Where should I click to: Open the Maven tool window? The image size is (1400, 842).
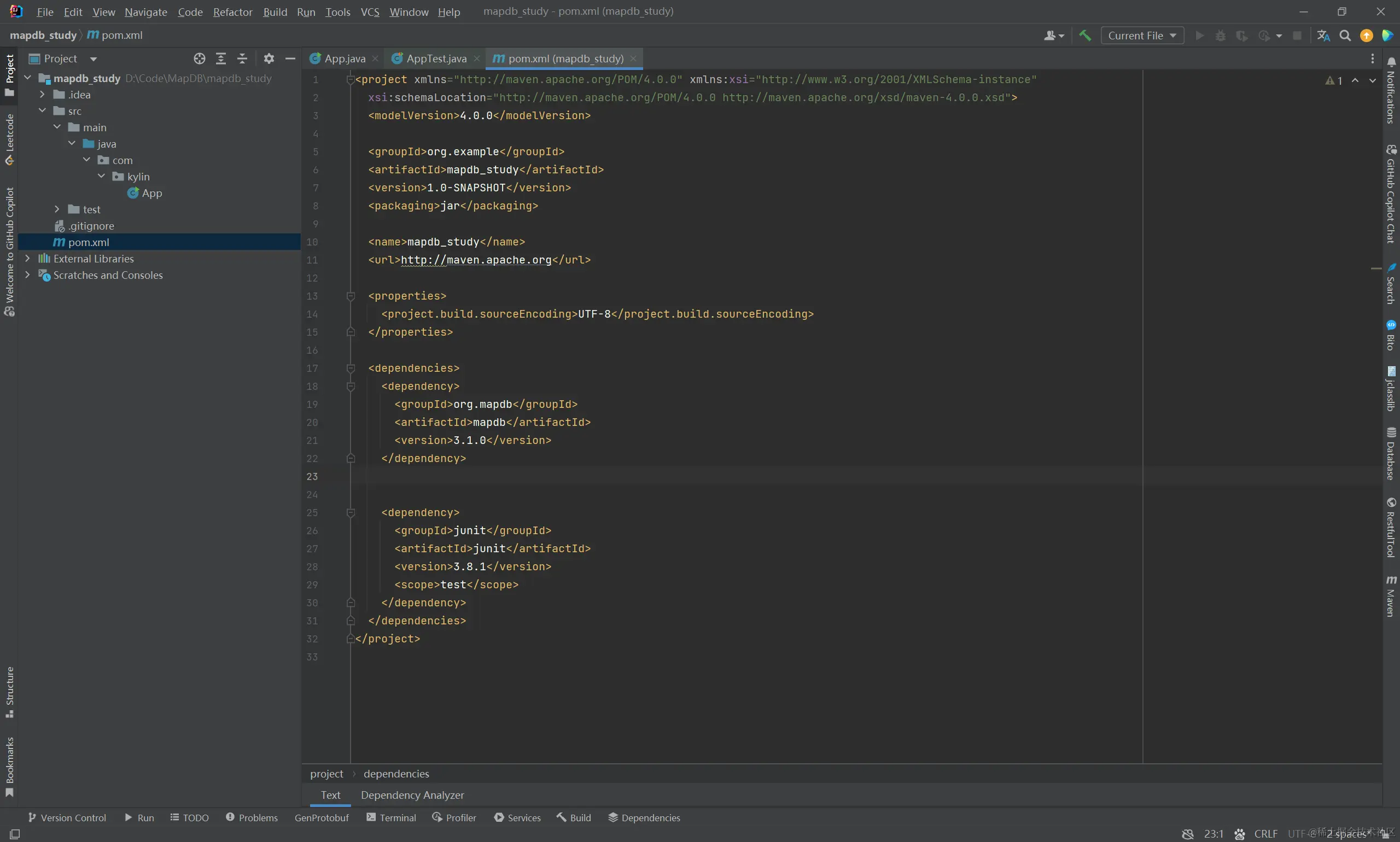point(1391,596)
